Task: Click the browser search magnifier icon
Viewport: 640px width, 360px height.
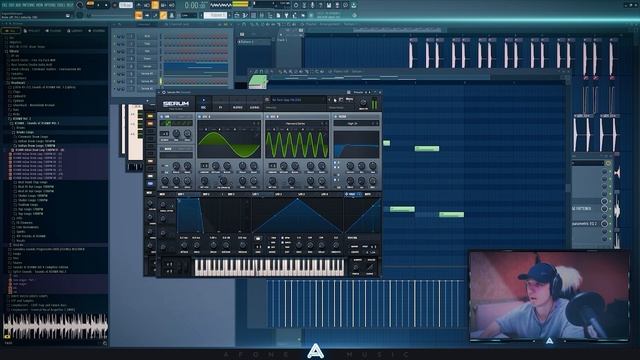Action: point(105,343)
